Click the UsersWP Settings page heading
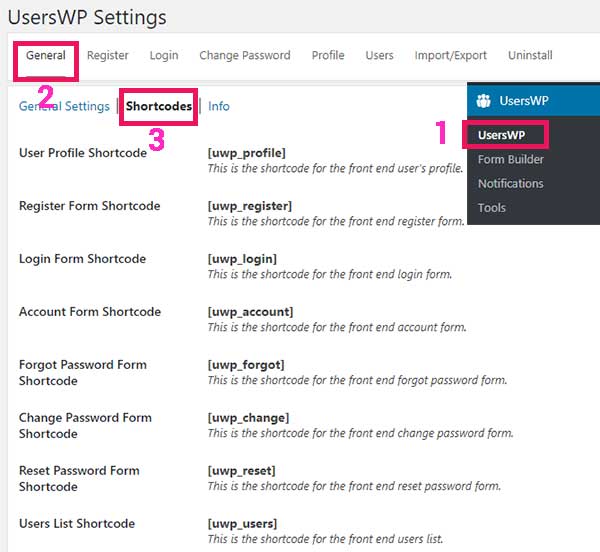The image size is (600, 552). [x=87, y=18]
